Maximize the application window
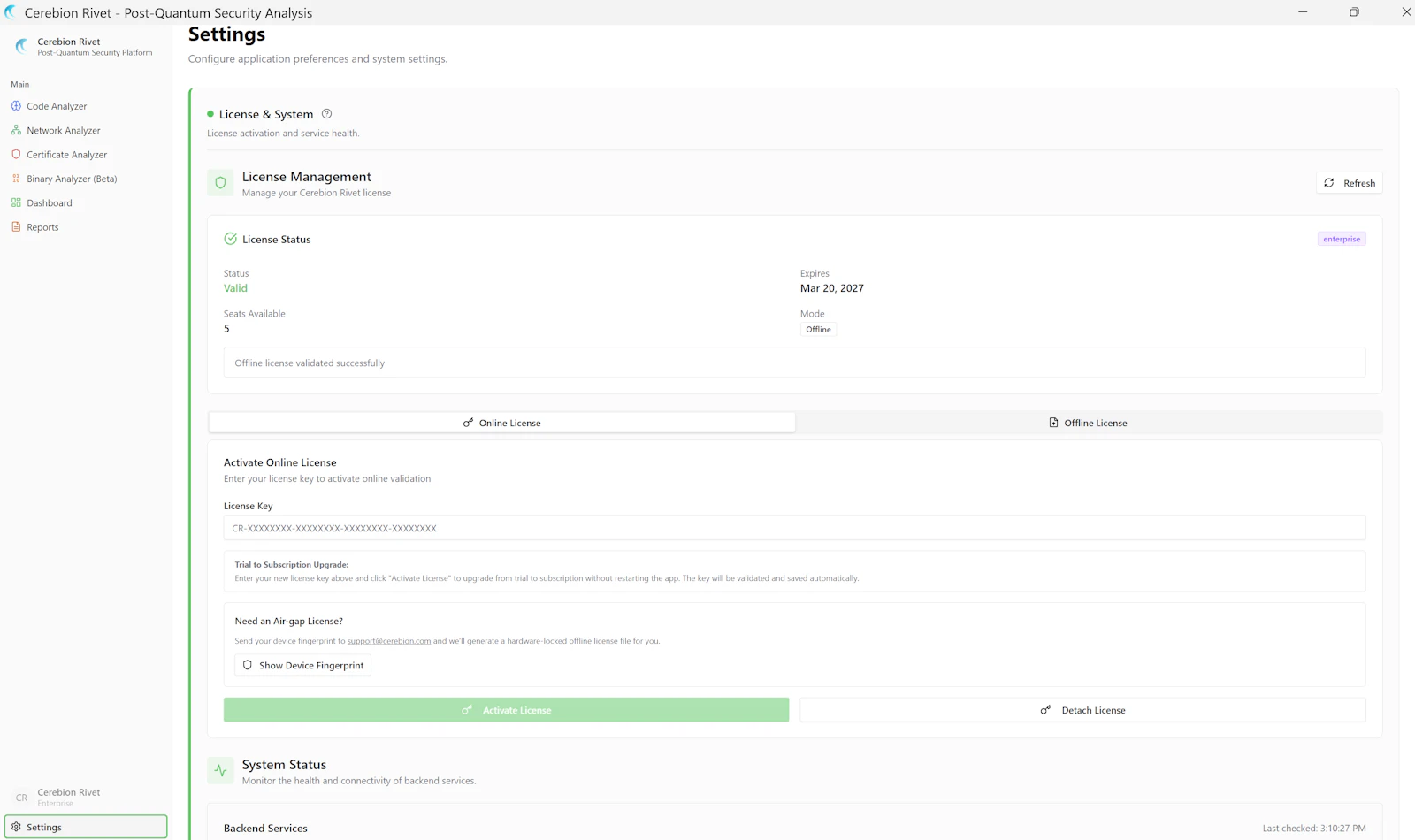1415x840 pixels. point(1354,12)
